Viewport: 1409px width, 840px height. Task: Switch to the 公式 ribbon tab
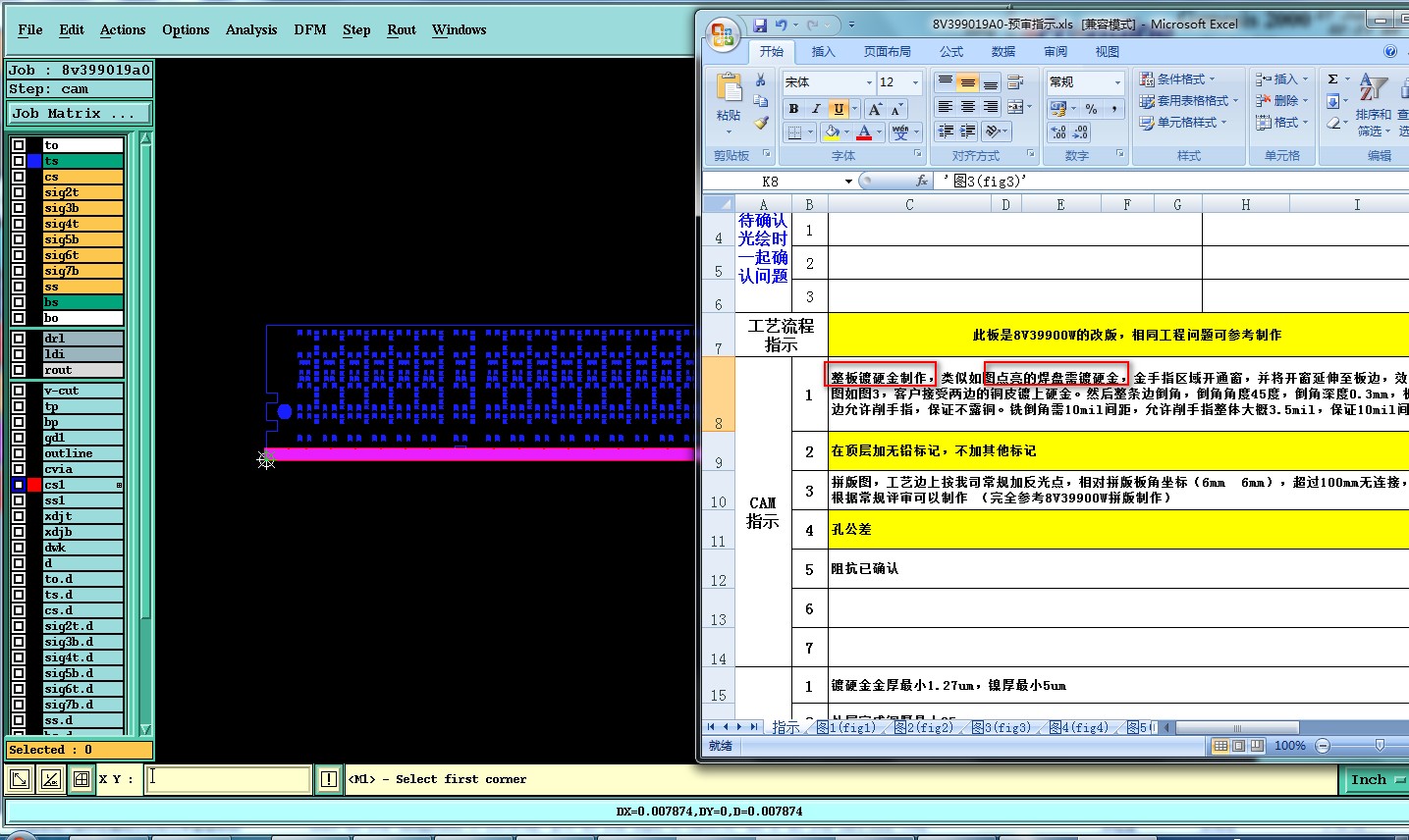click(x=951, y=51)
